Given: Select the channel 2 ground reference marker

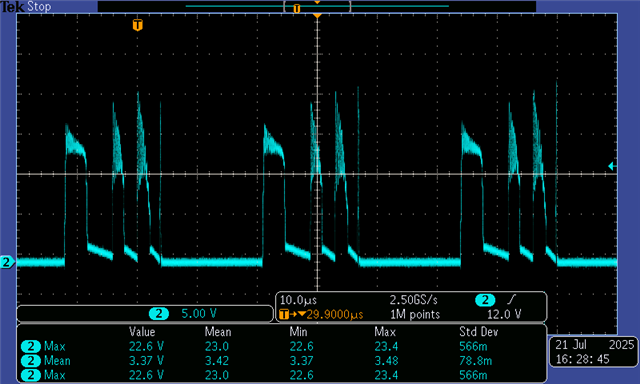Looking at the screenshot, I should coord(7,262).
